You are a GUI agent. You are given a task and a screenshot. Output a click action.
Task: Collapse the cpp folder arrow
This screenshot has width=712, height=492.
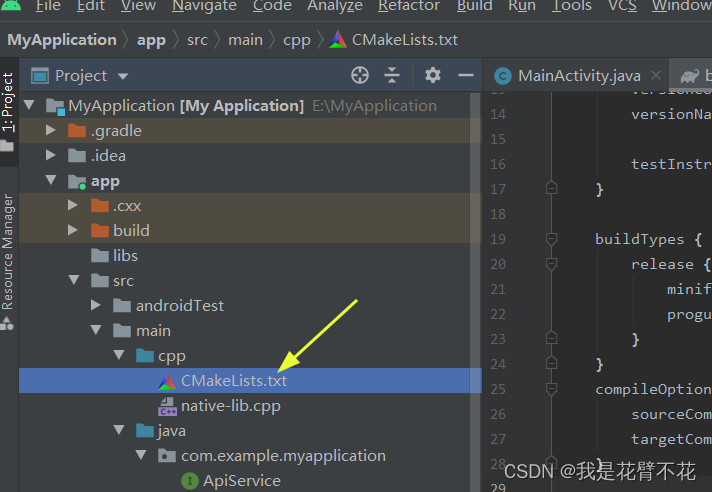(x=119, y=355)
